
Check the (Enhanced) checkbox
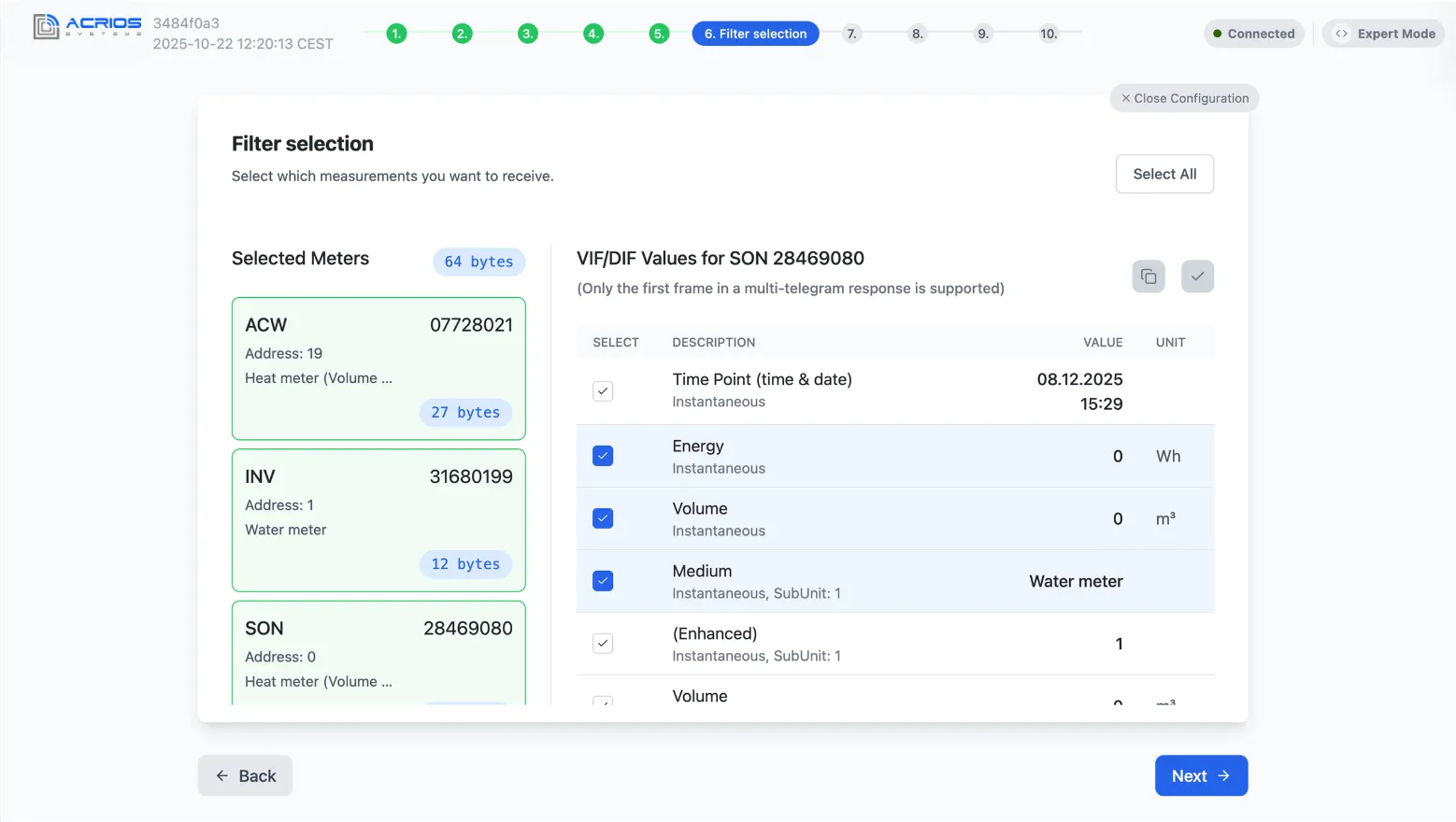tap(603, 644)
